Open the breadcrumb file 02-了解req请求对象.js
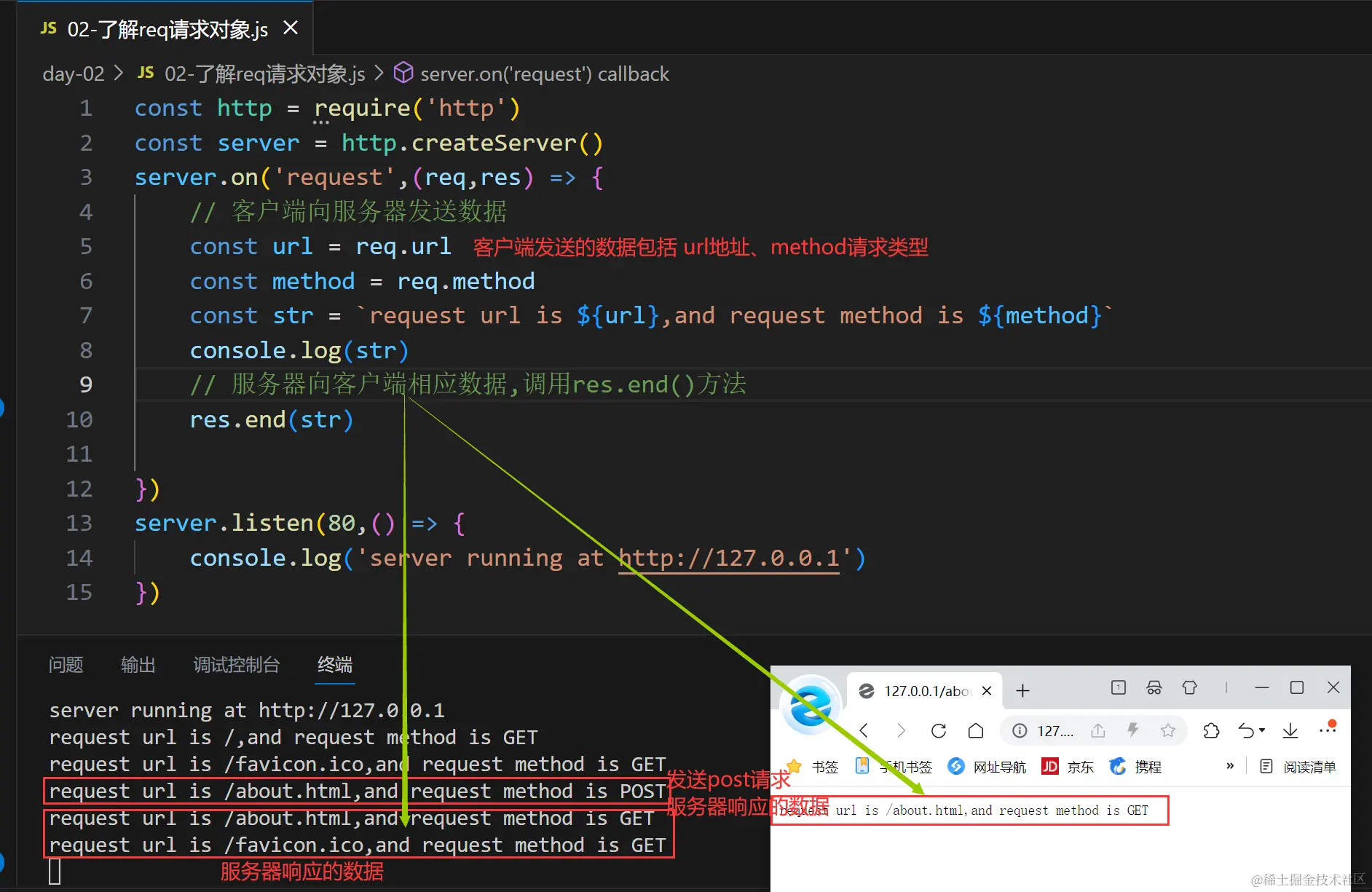This screenshot has height=892, width=1372. 264,74
